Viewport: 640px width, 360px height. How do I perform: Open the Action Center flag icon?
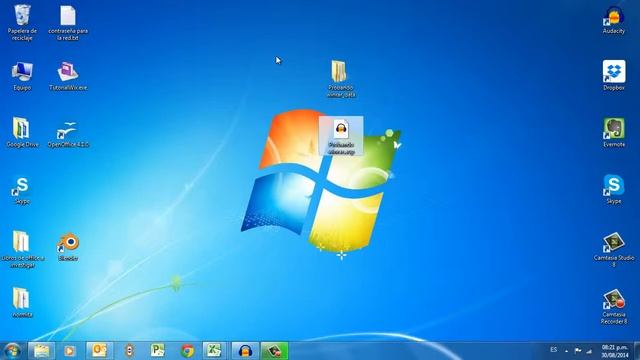click(578, 351)
